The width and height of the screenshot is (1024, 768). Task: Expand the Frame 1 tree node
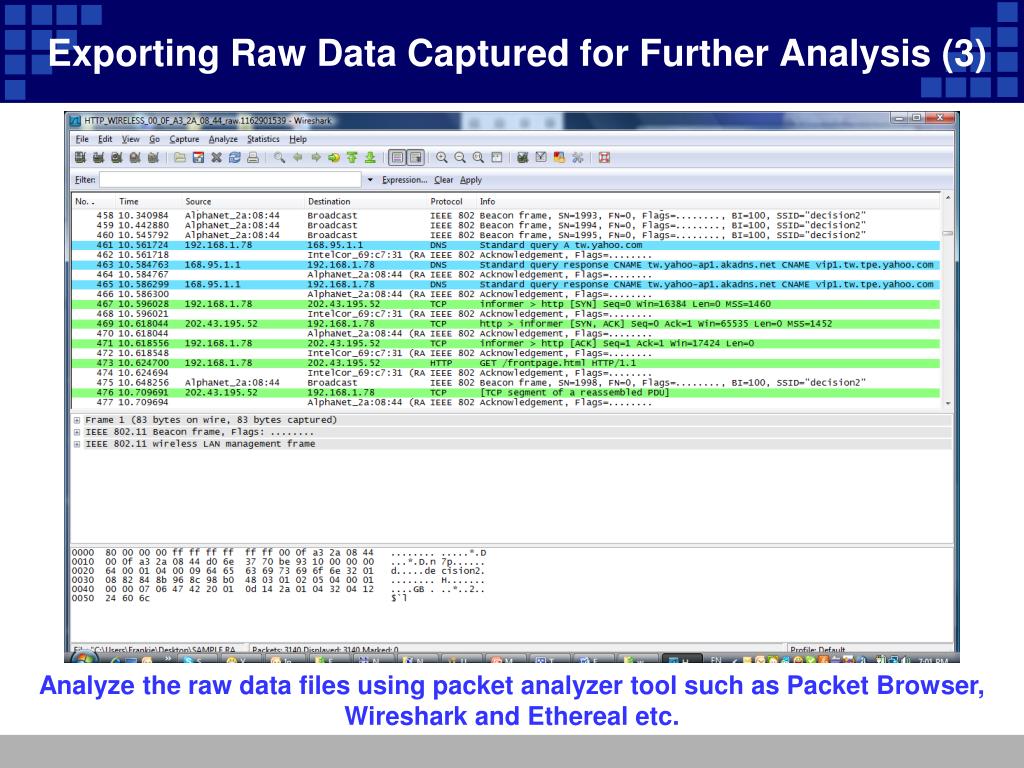coord(77,421)
